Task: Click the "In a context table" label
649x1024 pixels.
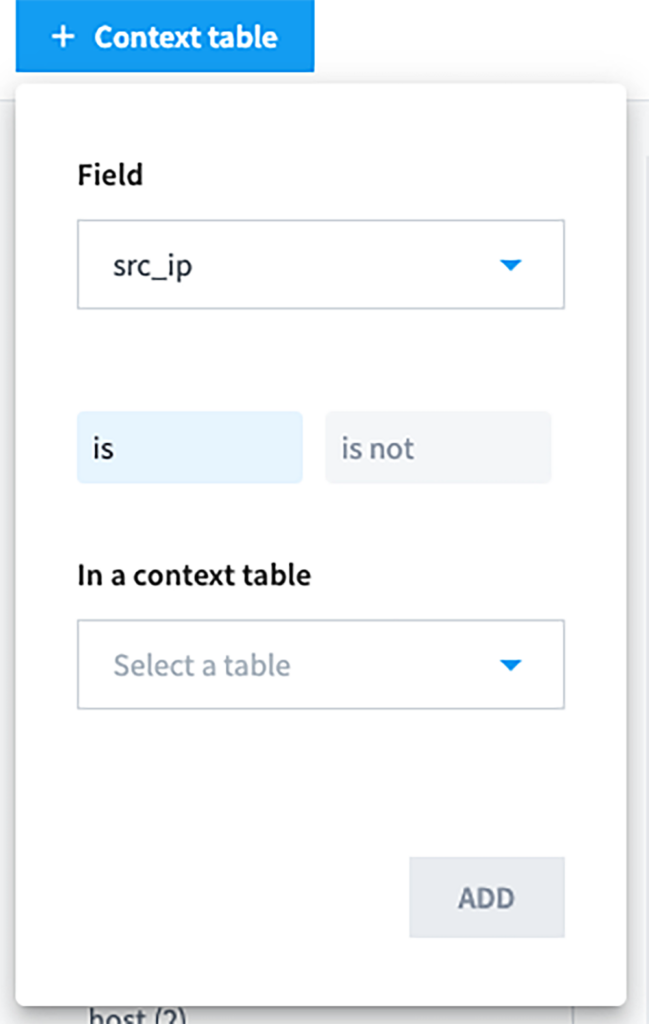Action: [x=194, y=575]
